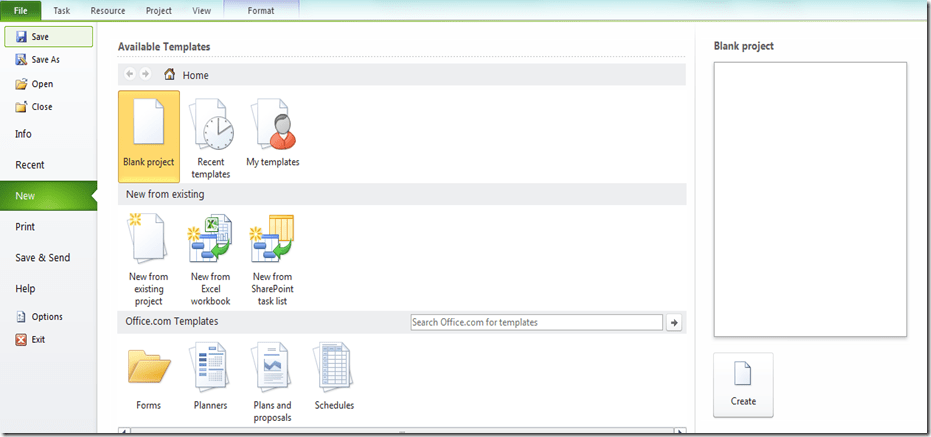Click the Blank project preview thumbnail
Viewport: 931px width, 437px height.
pyautogui.click(x=810, y=199)
